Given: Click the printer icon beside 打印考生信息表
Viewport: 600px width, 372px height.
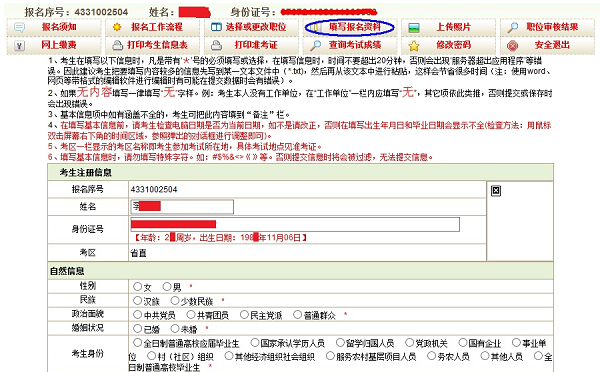Looking at the screenshot, I should click(117, 46).
